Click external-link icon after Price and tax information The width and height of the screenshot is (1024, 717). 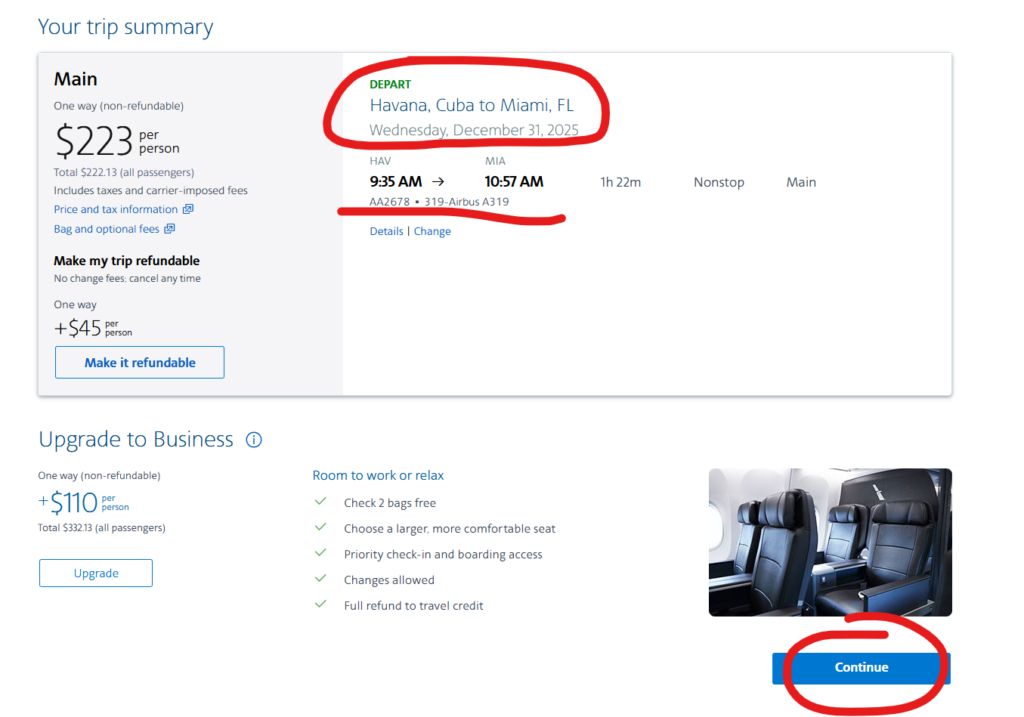coord(188,210)
